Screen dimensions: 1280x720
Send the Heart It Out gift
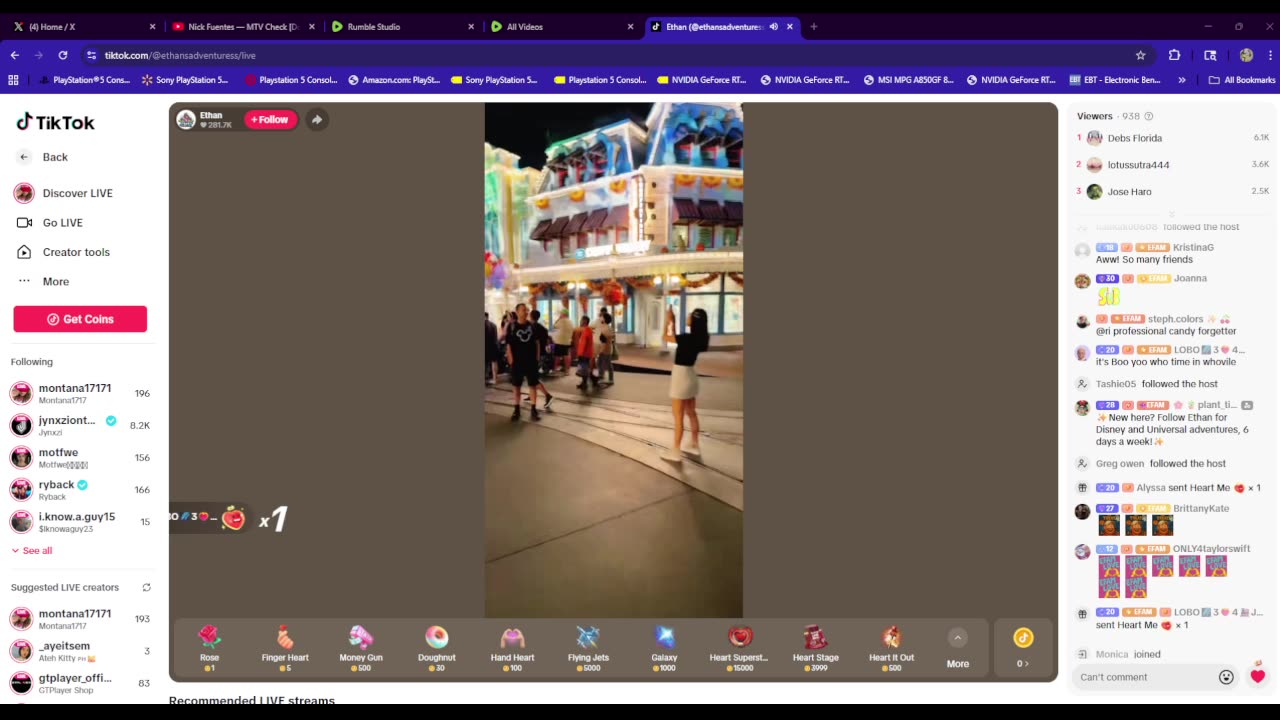[x=891, y=648]
